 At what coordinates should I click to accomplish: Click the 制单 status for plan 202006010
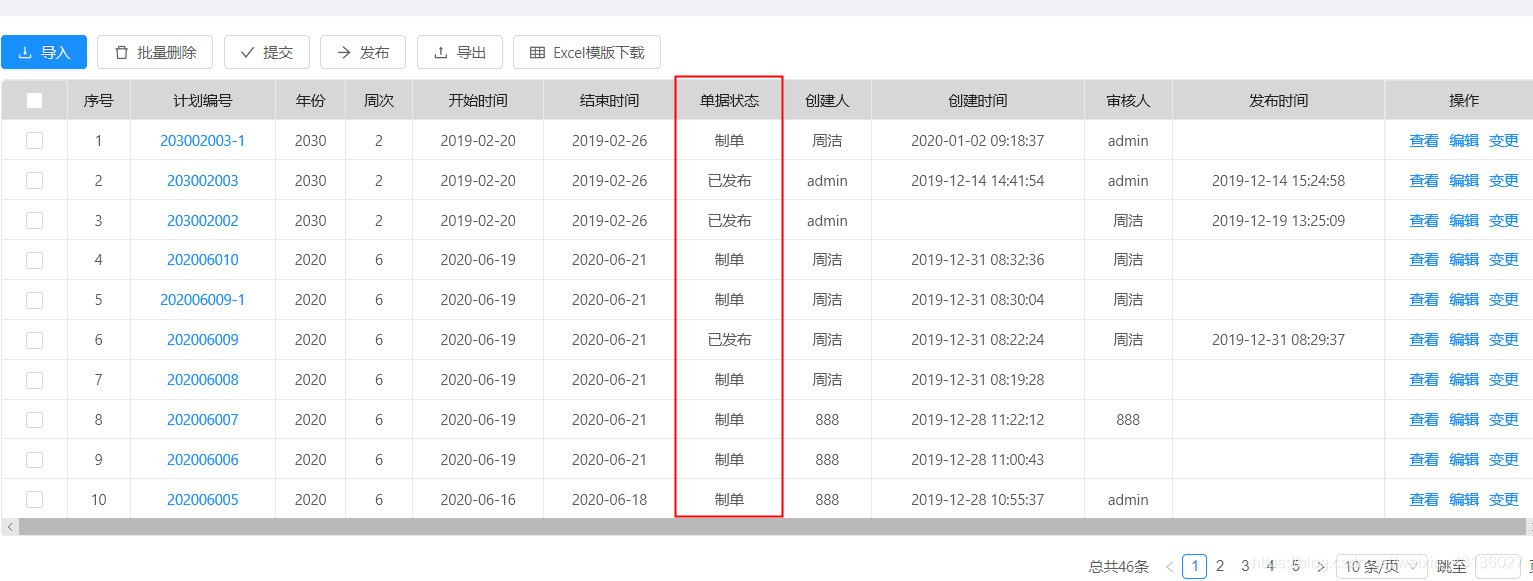point(729,260)
